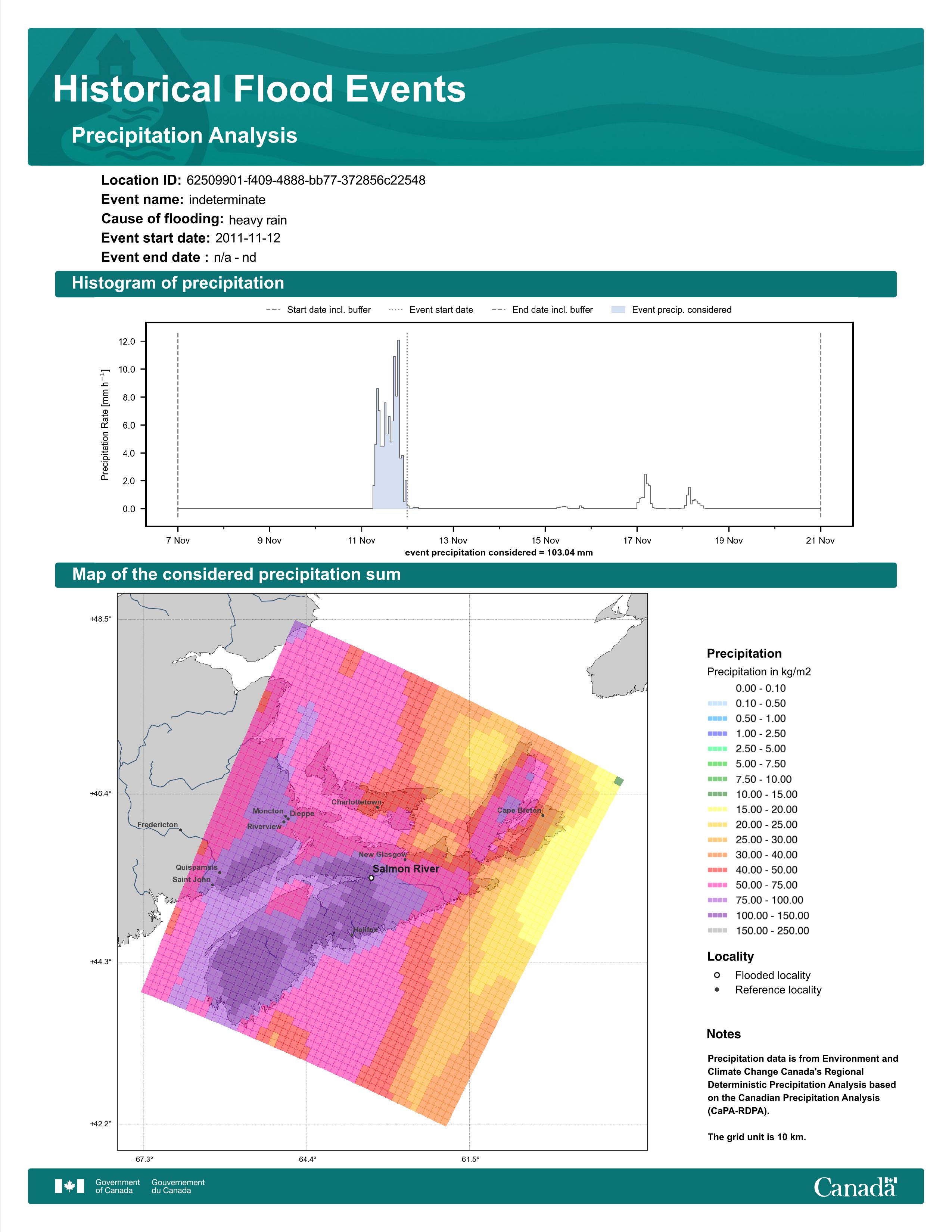Click the Halifax reference locality dot
This screenshot has width=952, height=1232.
352,935
